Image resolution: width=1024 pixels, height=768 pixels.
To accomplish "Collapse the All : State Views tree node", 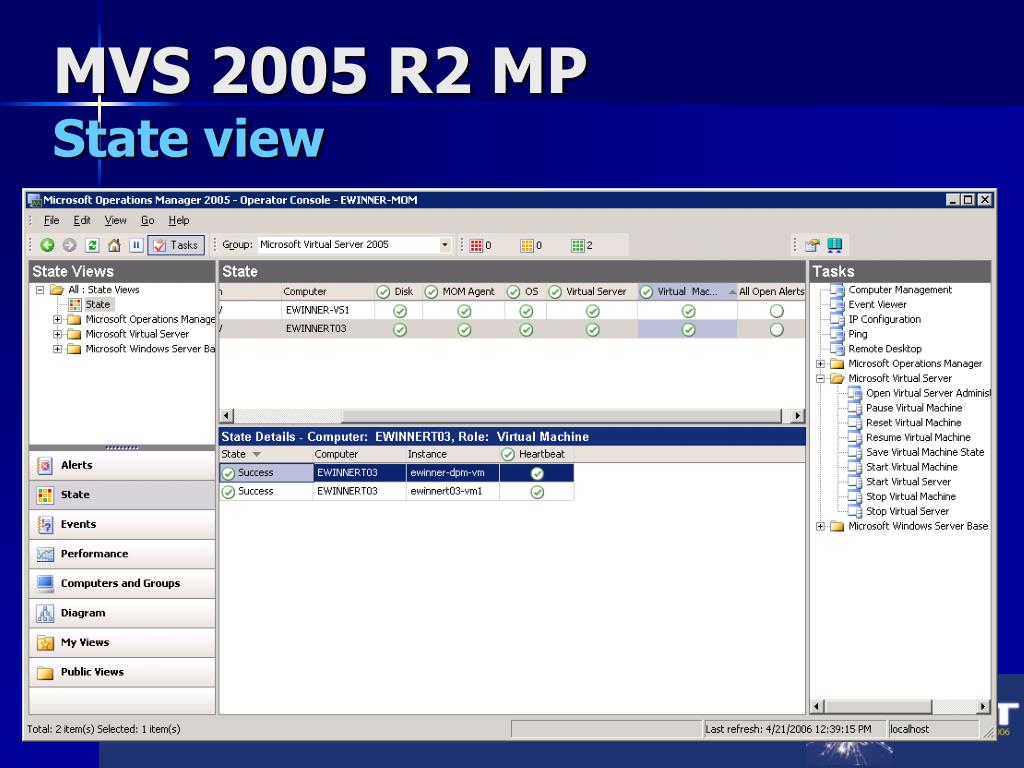I will click(40, 289).
